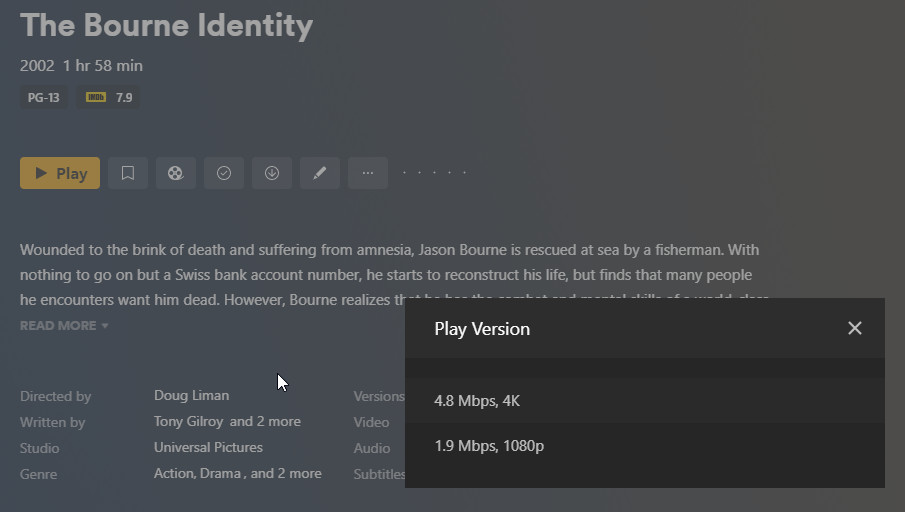Image resolution: width=905 pixels, height=512 pixels.
Task: Download the movie using download arrow icon
Action: (x=272, y=173)
